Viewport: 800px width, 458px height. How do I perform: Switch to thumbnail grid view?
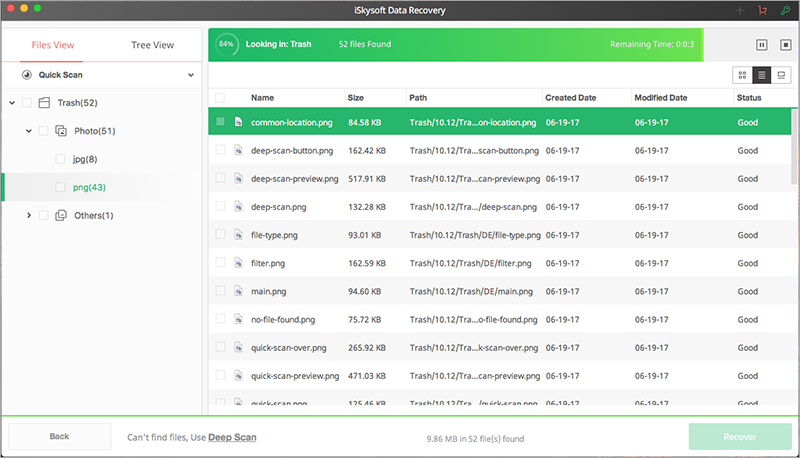pyautogui.click(x=742, y=75)
